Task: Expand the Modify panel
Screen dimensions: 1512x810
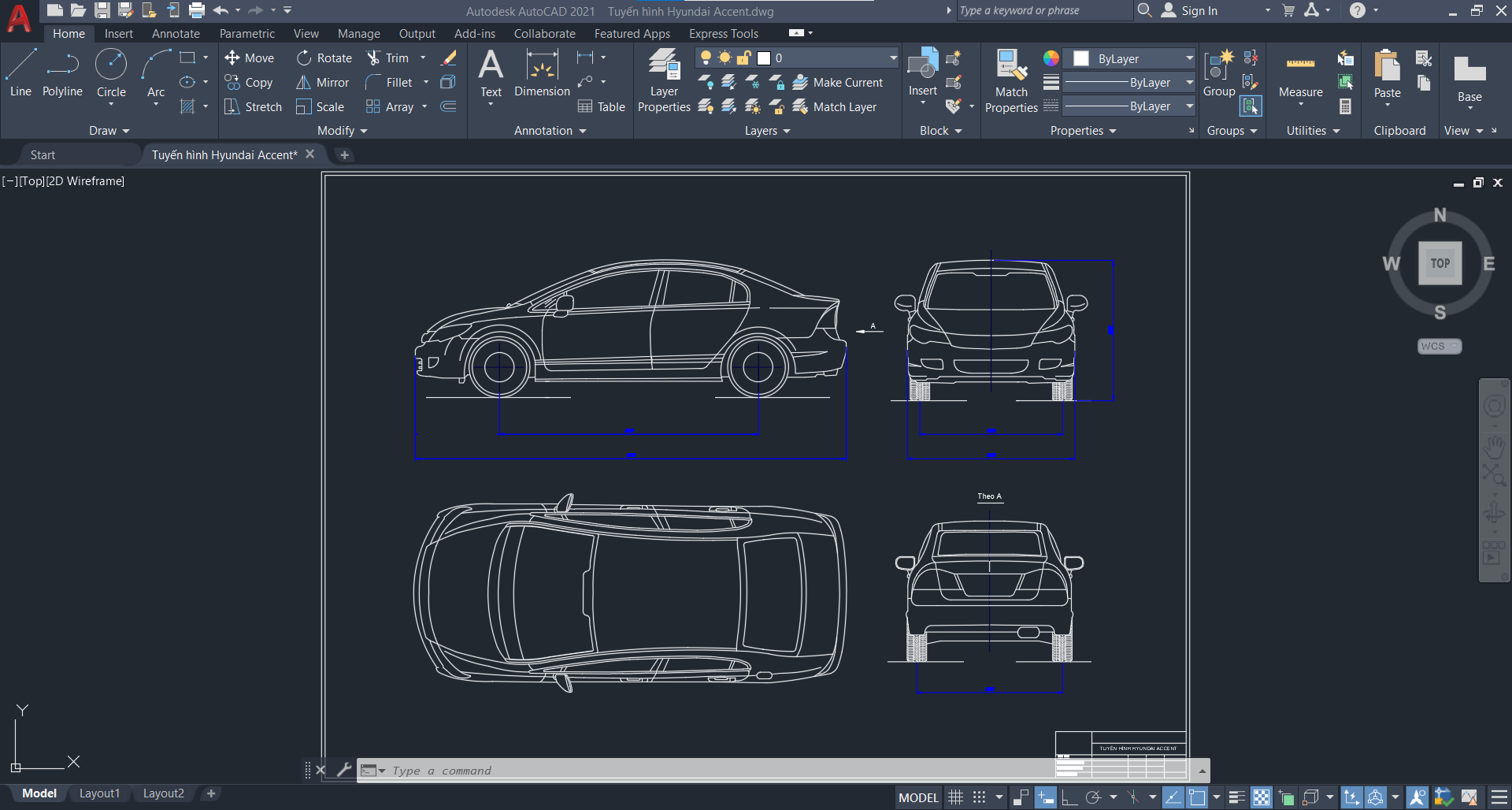Action: coord(342,131)
